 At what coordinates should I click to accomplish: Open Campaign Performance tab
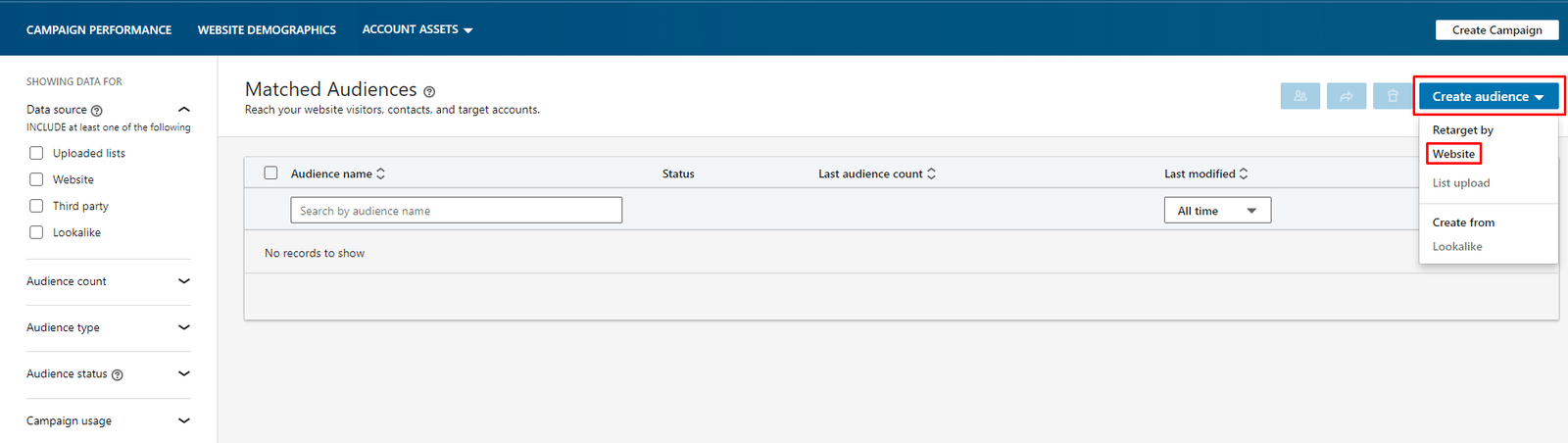(99, 30)
